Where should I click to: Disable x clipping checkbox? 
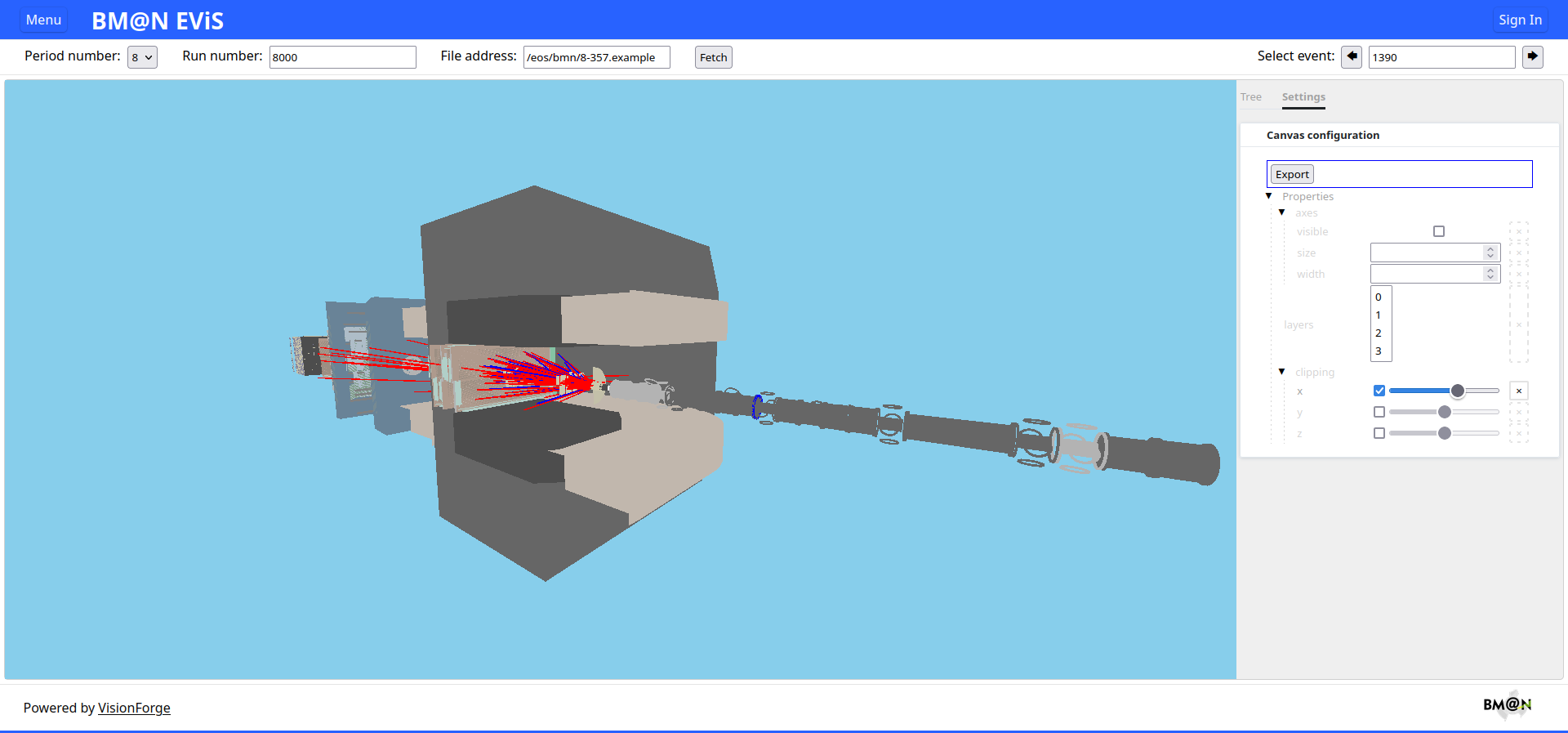[1379, 391]
